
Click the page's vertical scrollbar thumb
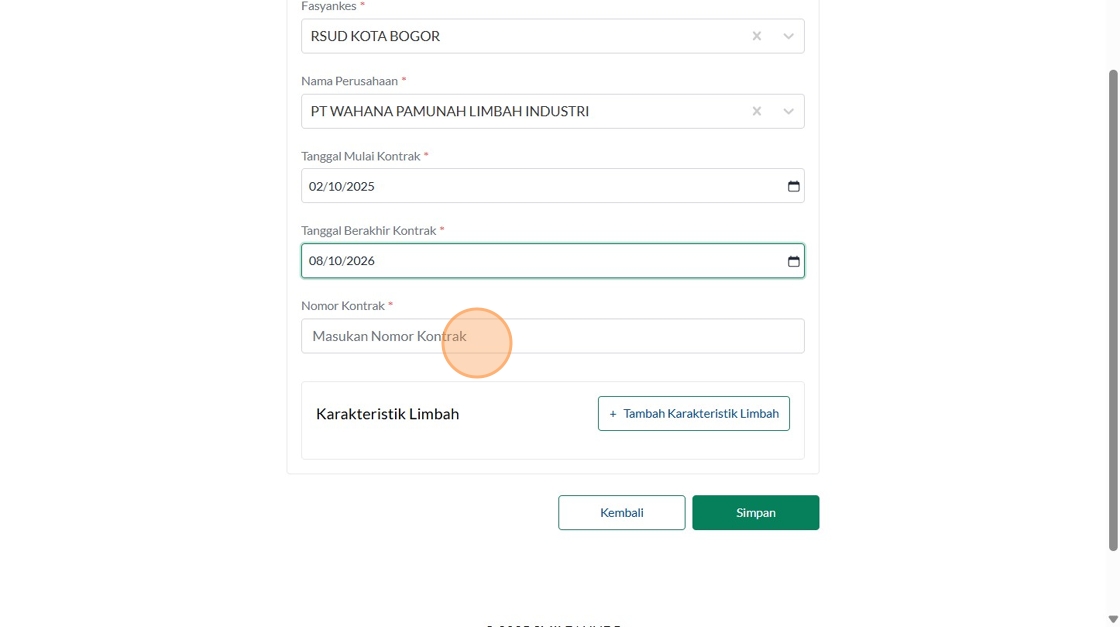[x=1113, y=310]
